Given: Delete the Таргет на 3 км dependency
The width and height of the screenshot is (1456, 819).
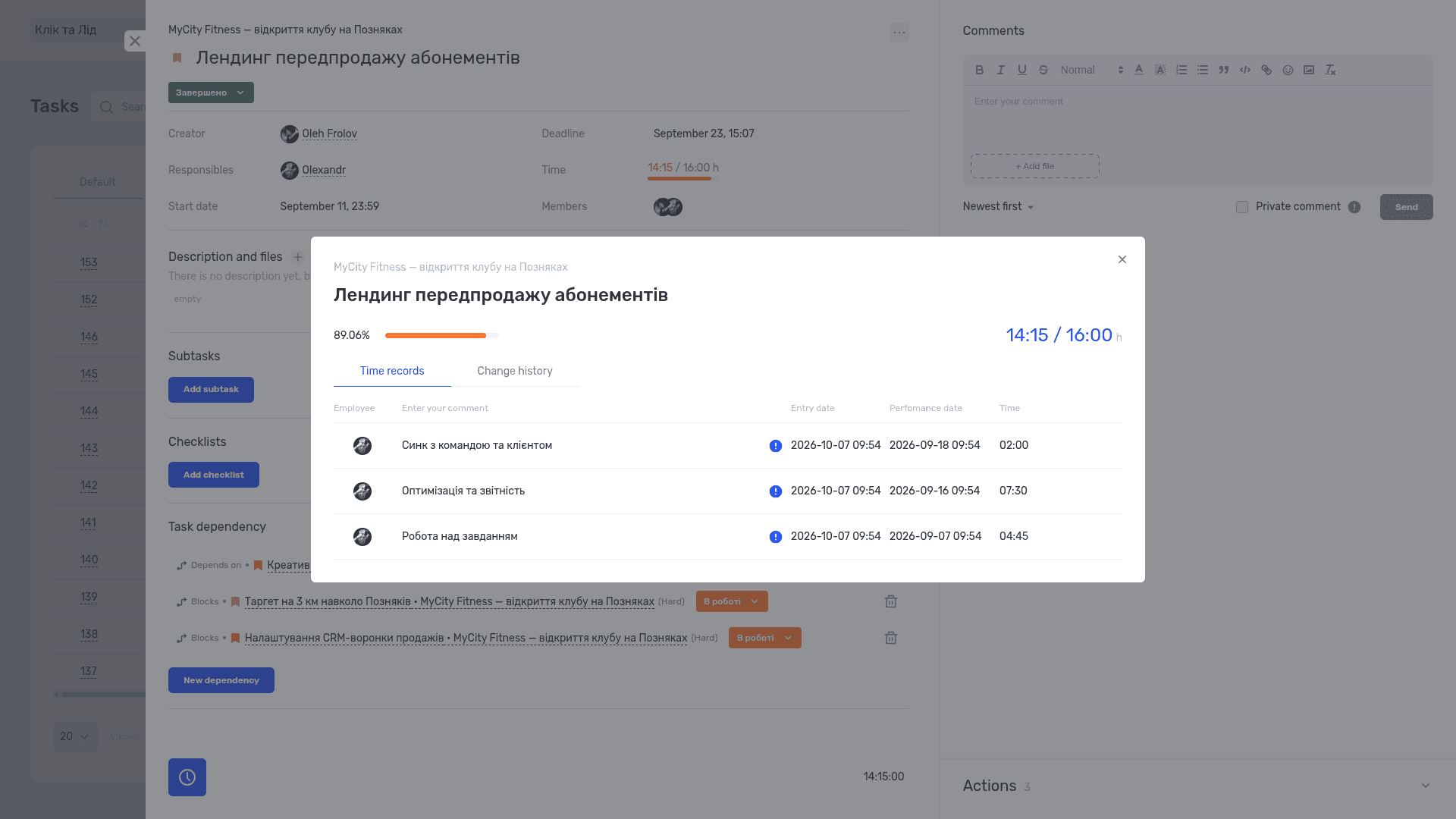Looking at the screenshot, I should (891, 601).
